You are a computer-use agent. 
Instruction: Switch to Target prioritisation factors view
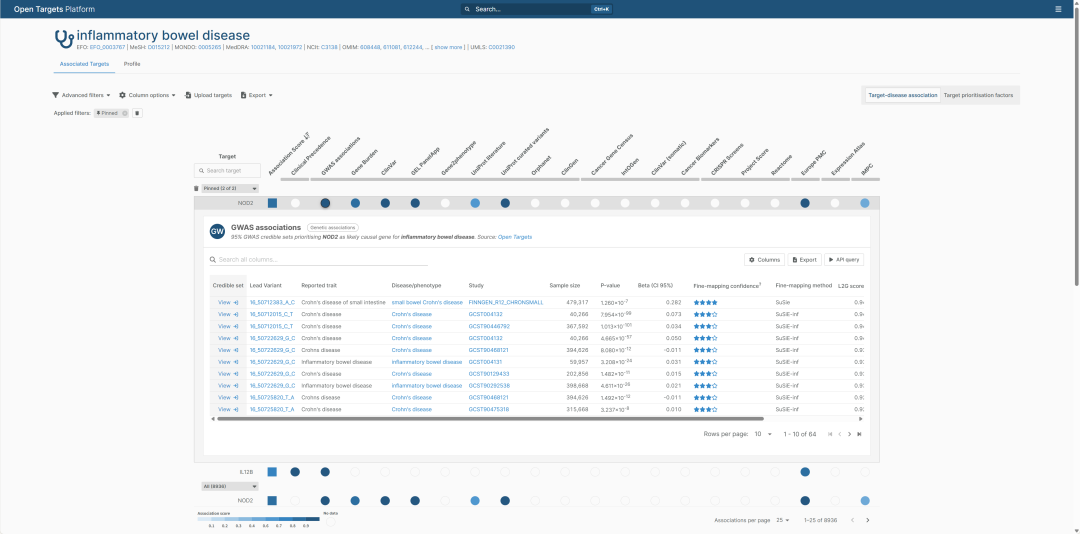pyautogui.click(x=978, y=95)
